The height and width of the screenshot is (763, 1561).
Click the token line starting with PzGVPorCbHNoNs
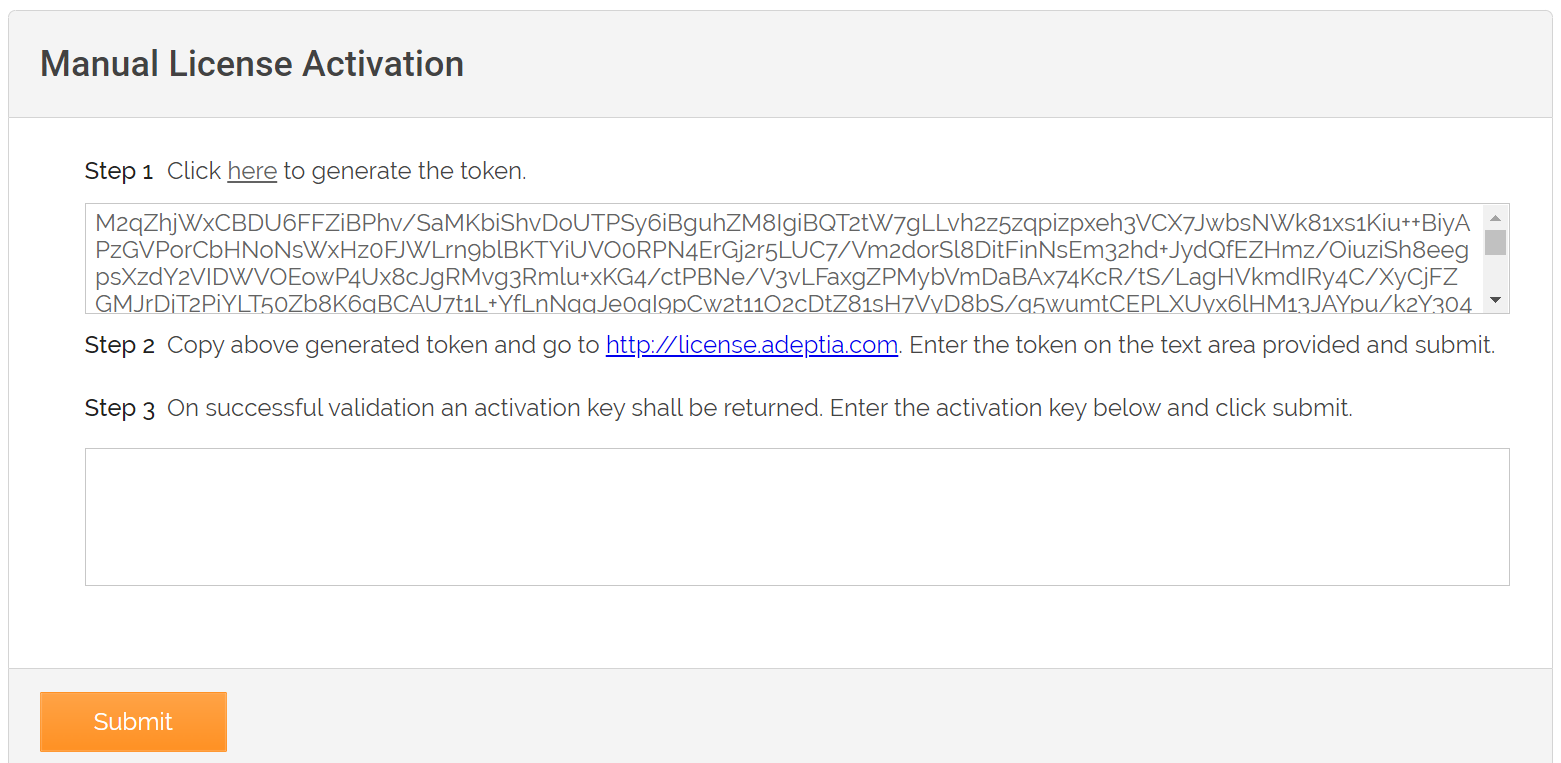click(783, 249)
